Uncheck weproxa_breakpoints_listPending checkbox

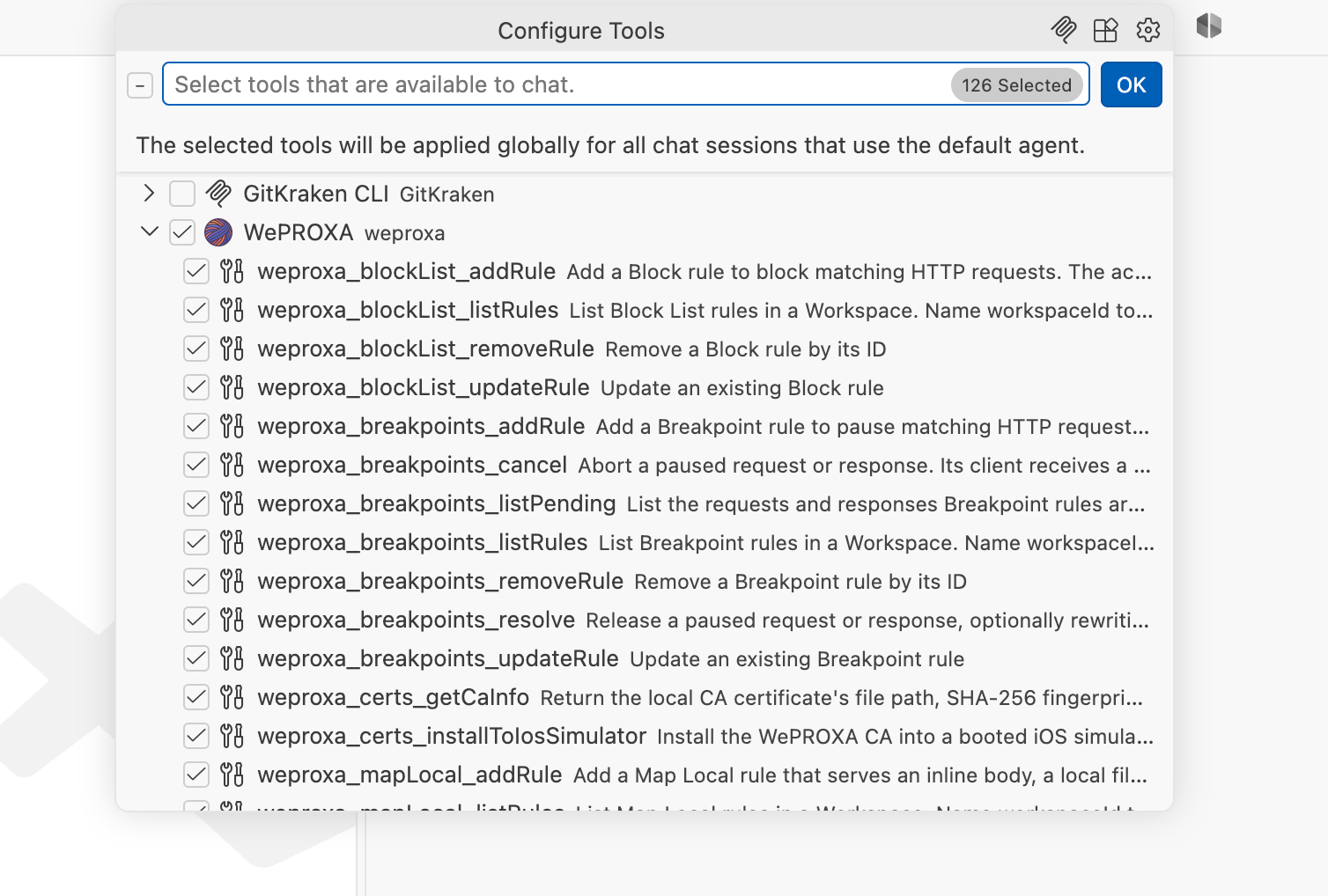point(196,503)
